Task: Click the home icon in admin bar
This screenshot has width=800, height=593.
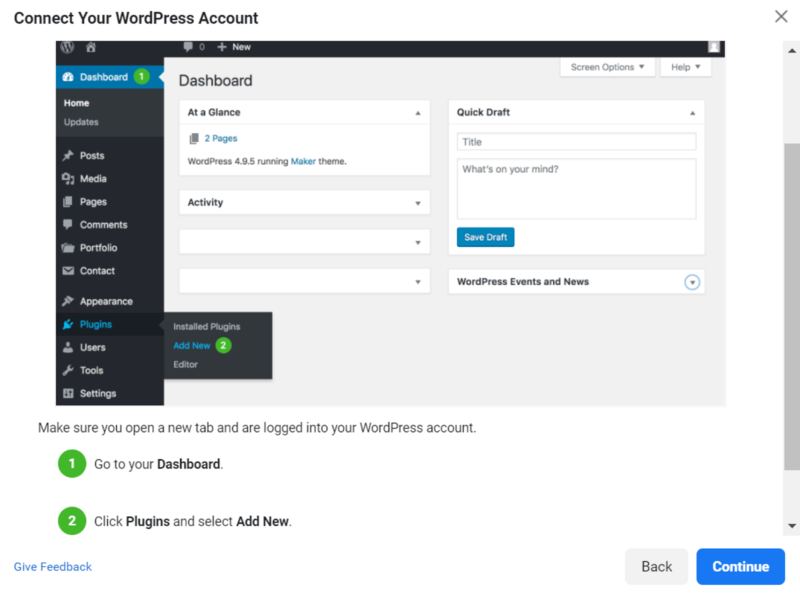Action: [x=91, y=47]
